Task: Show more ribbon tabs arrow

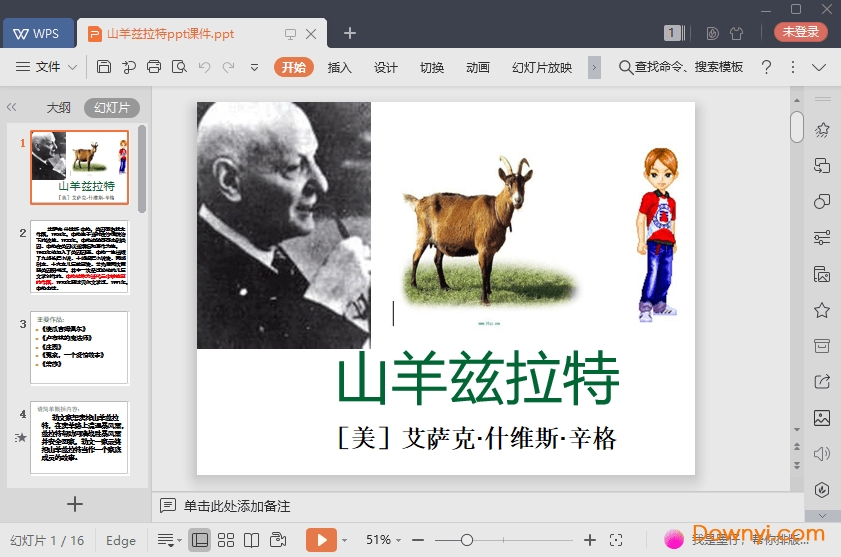Action: tap(594, 67)
